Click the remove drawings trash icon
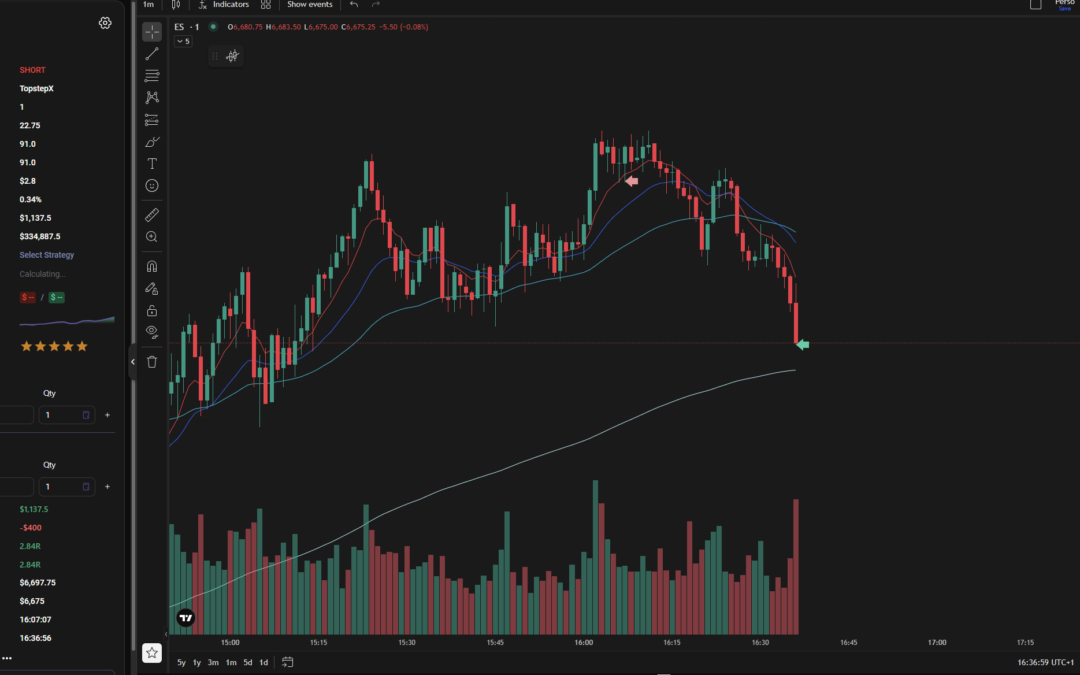Image resolution: width=1080 pixels, height=675 pixels. (x=151, y=361)
